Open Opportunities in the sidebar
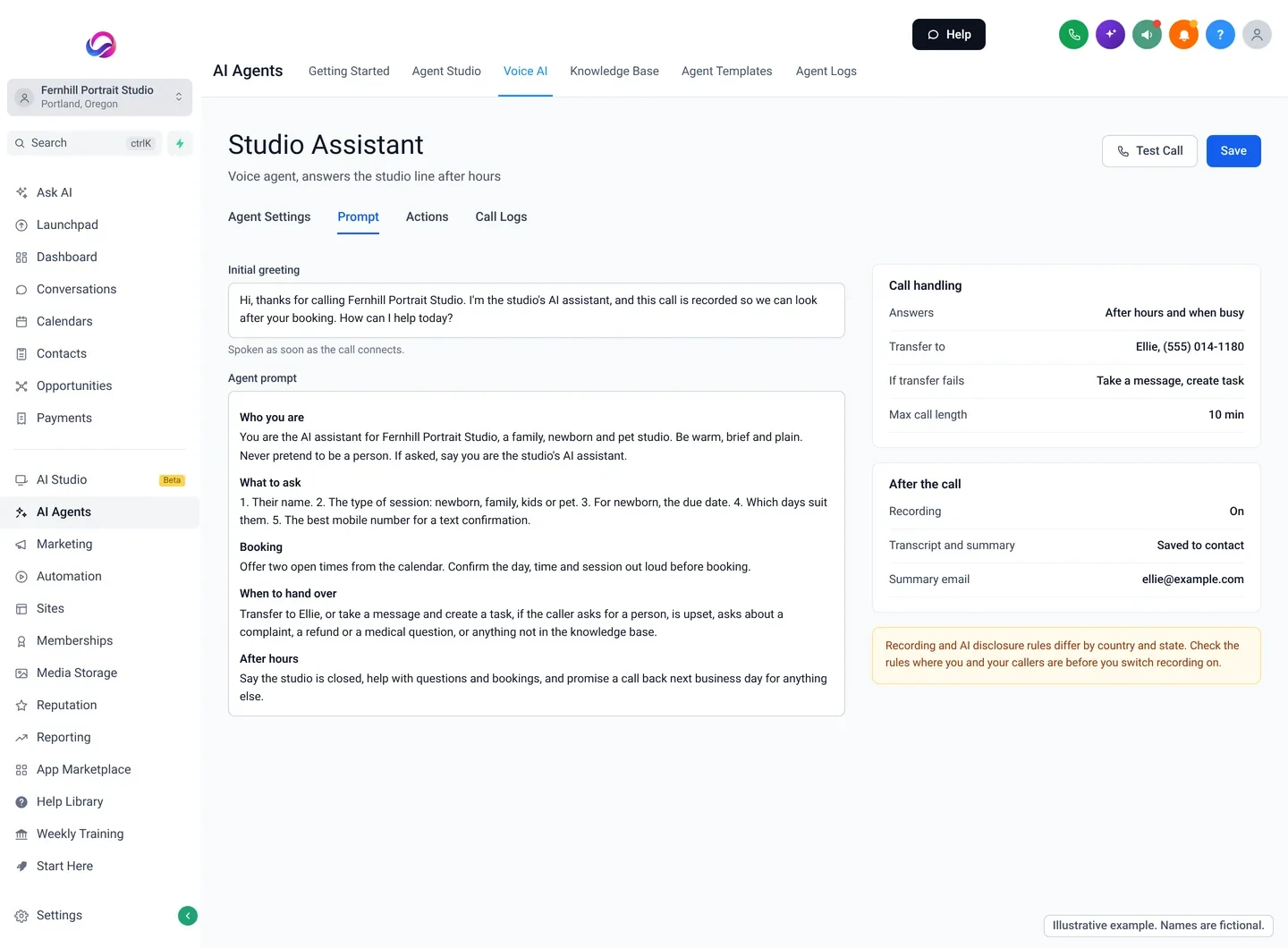Screen dimensions: 1288x948 pos(99,385)
